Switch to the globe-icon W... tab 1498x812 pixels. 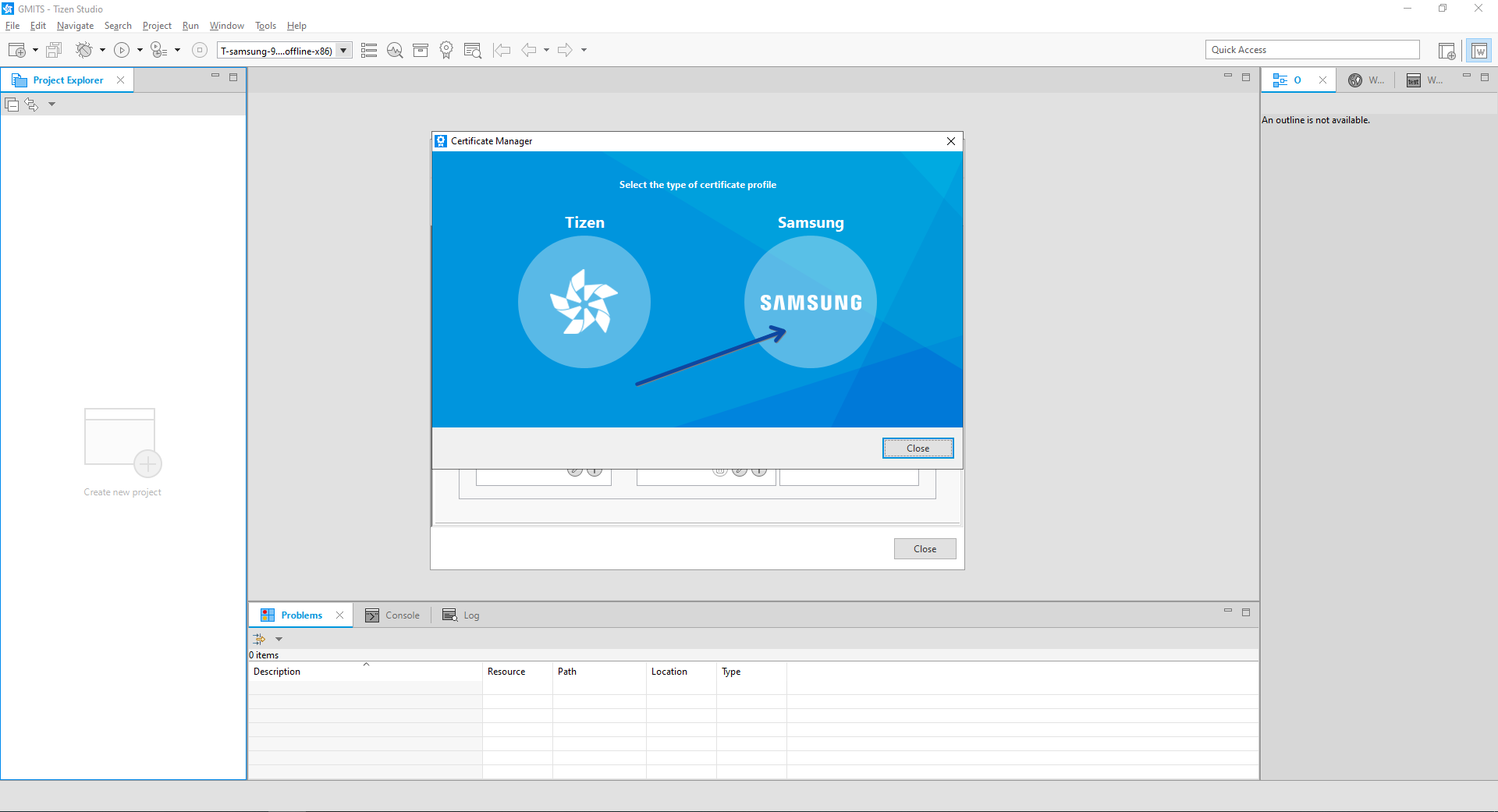[1366, 80]
